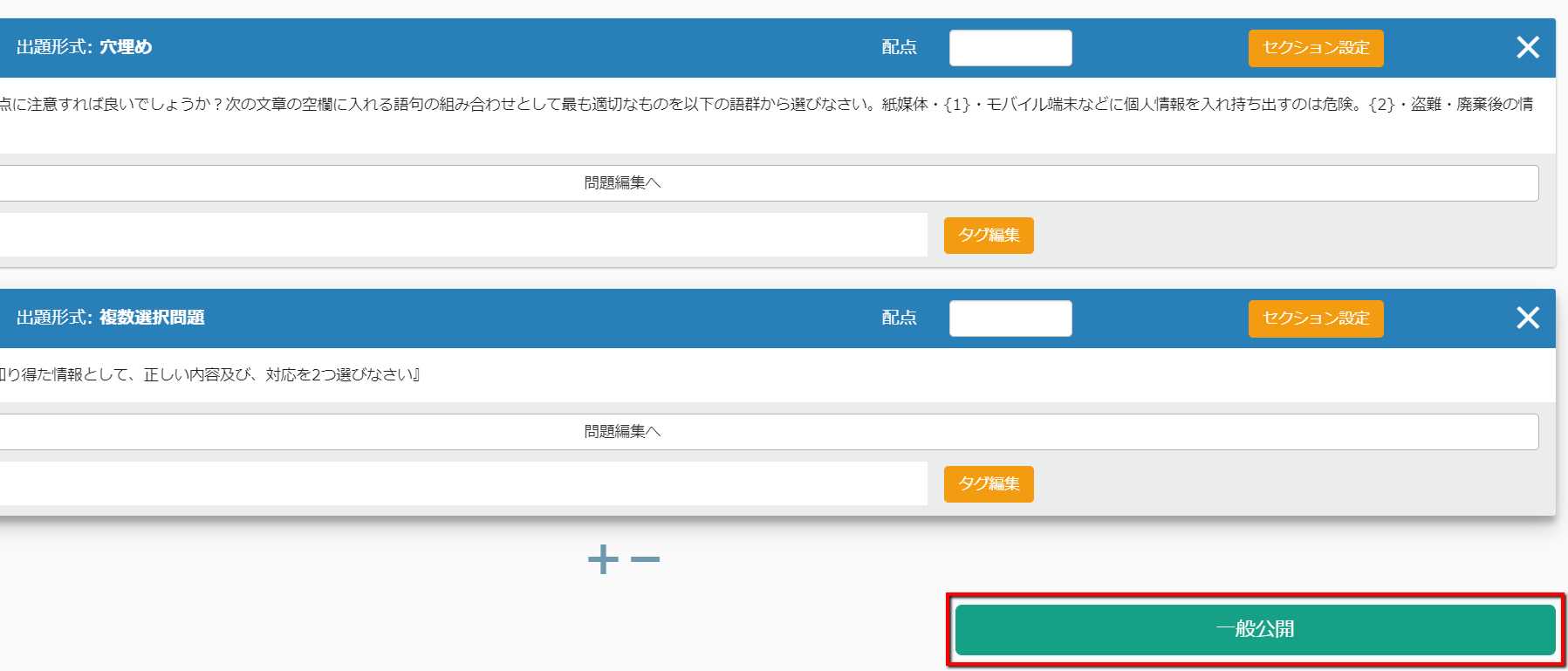Focus the tag field in 穴埋め question
The height and width of the screenshot is (671, 1568).
pos(462,235)
